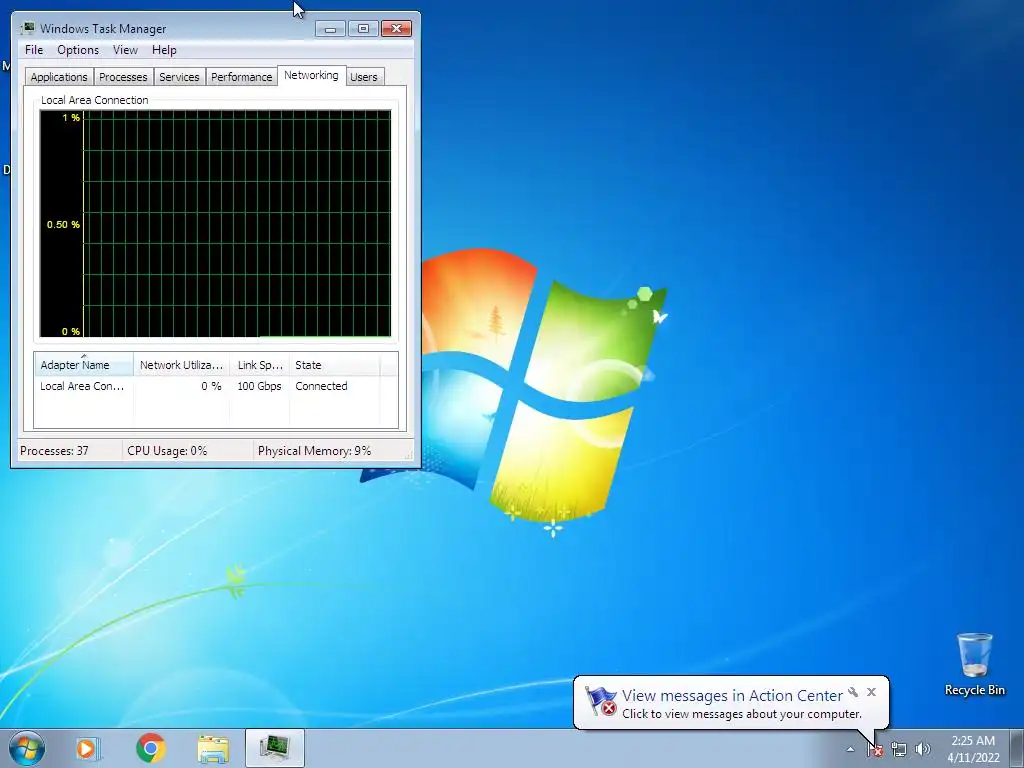Close the Action Center notification balloon
The height and width of the screenshot is (768, 1024).
871,692
